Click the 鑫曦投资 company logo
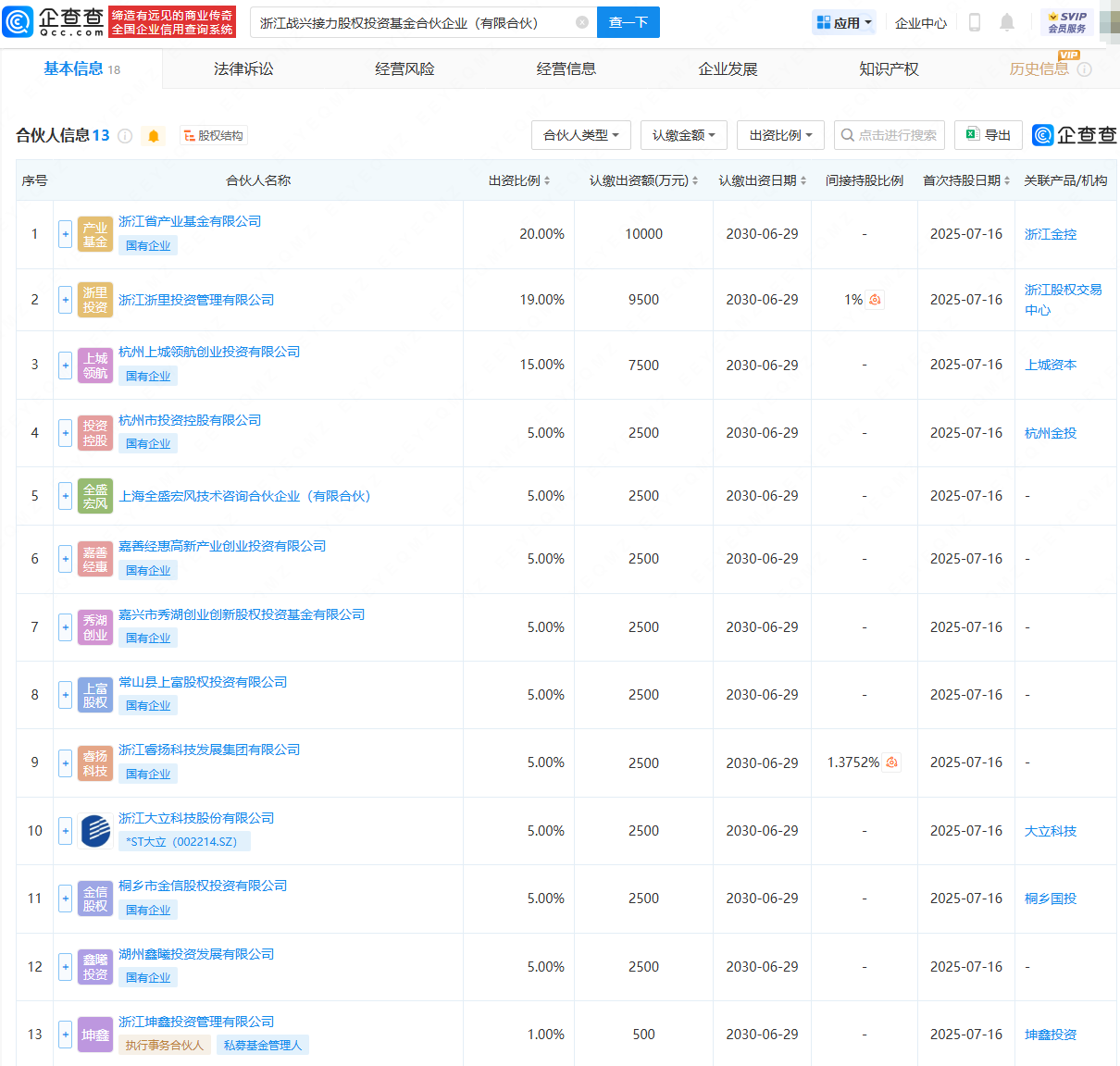 (x=95, y=967)
